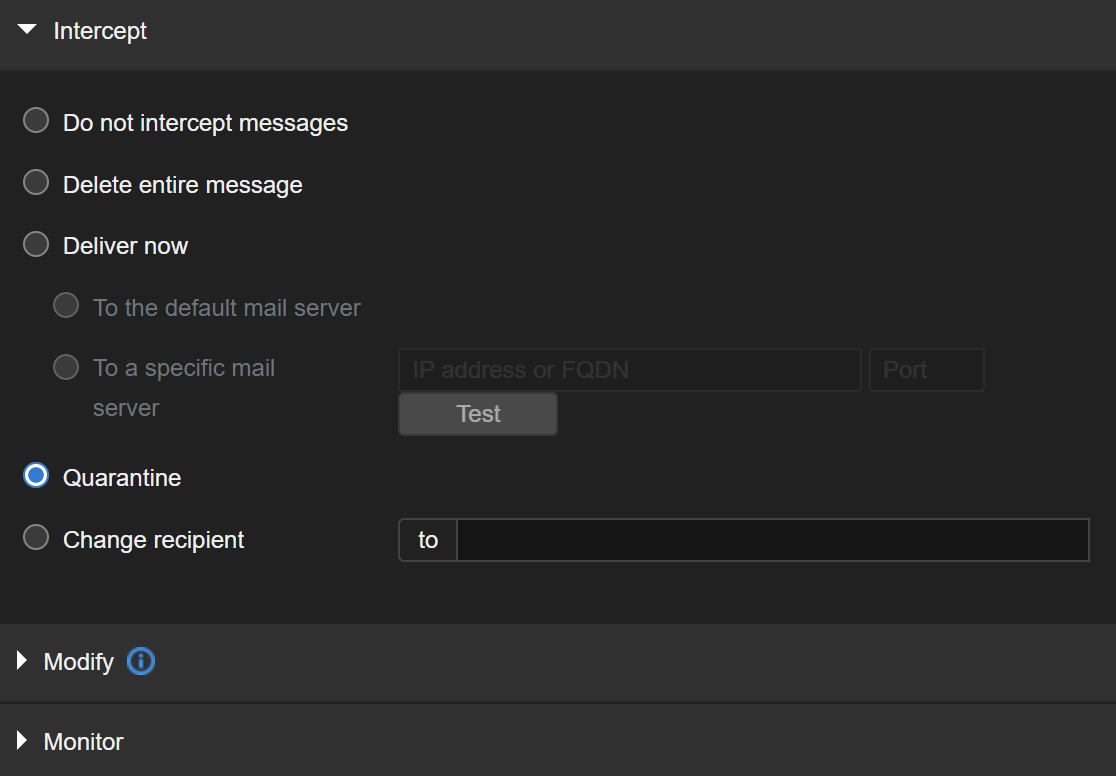Select the To a specific mail server radio
1116x776 pixels.
click(x=66, y=368)
